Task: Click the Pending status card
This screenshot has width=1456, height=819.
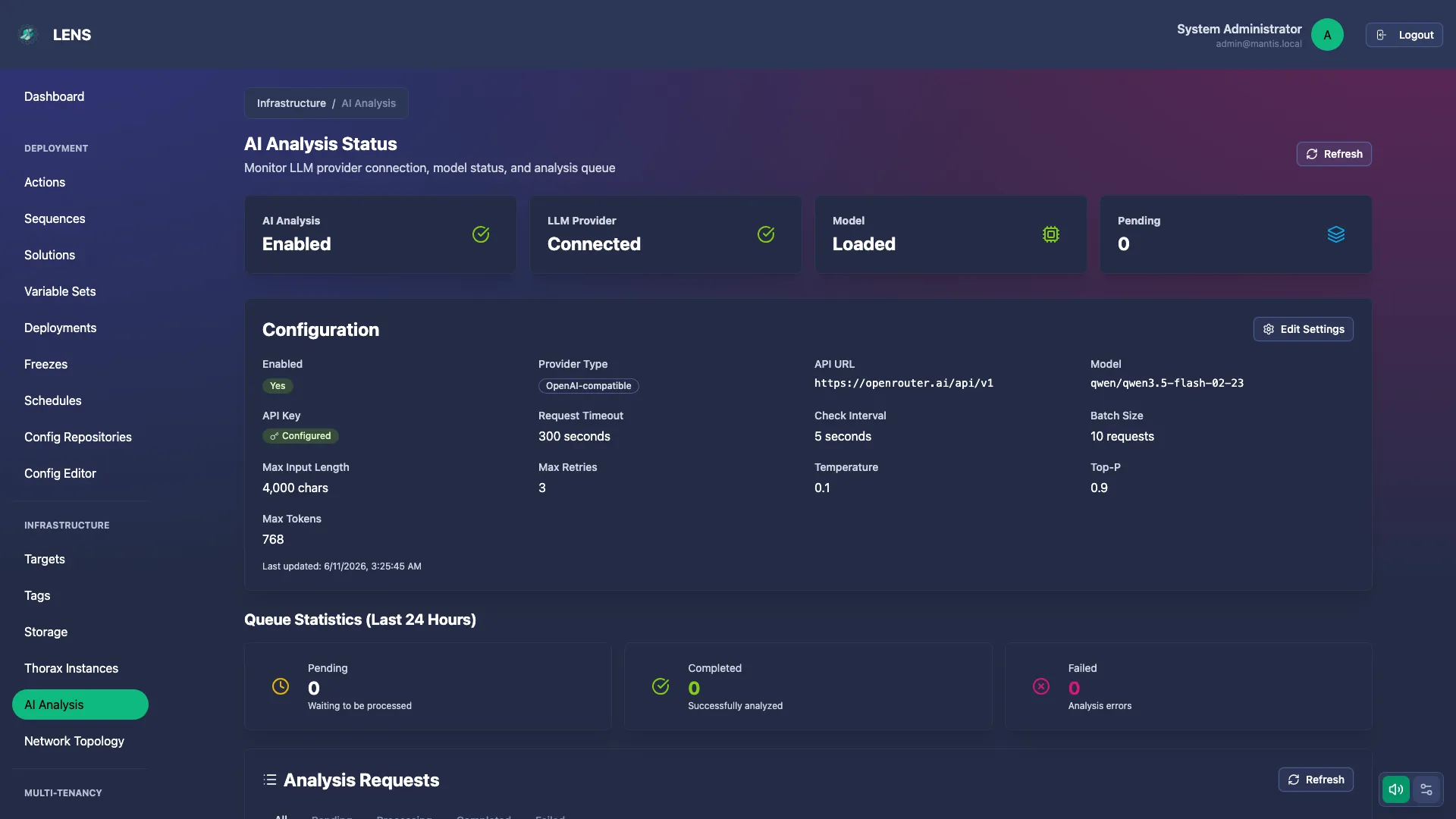Action: [1235, 234]
